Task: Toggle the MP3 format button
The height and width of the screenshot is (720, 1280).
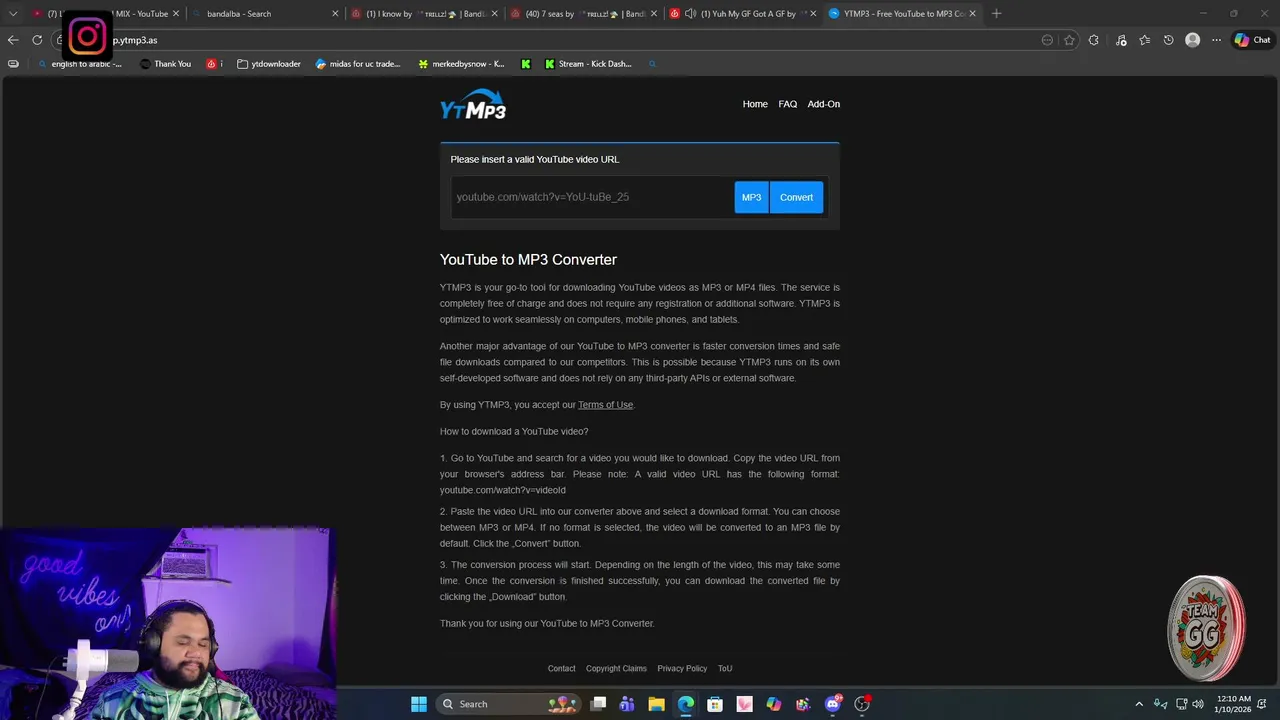Action: point(751,197)
